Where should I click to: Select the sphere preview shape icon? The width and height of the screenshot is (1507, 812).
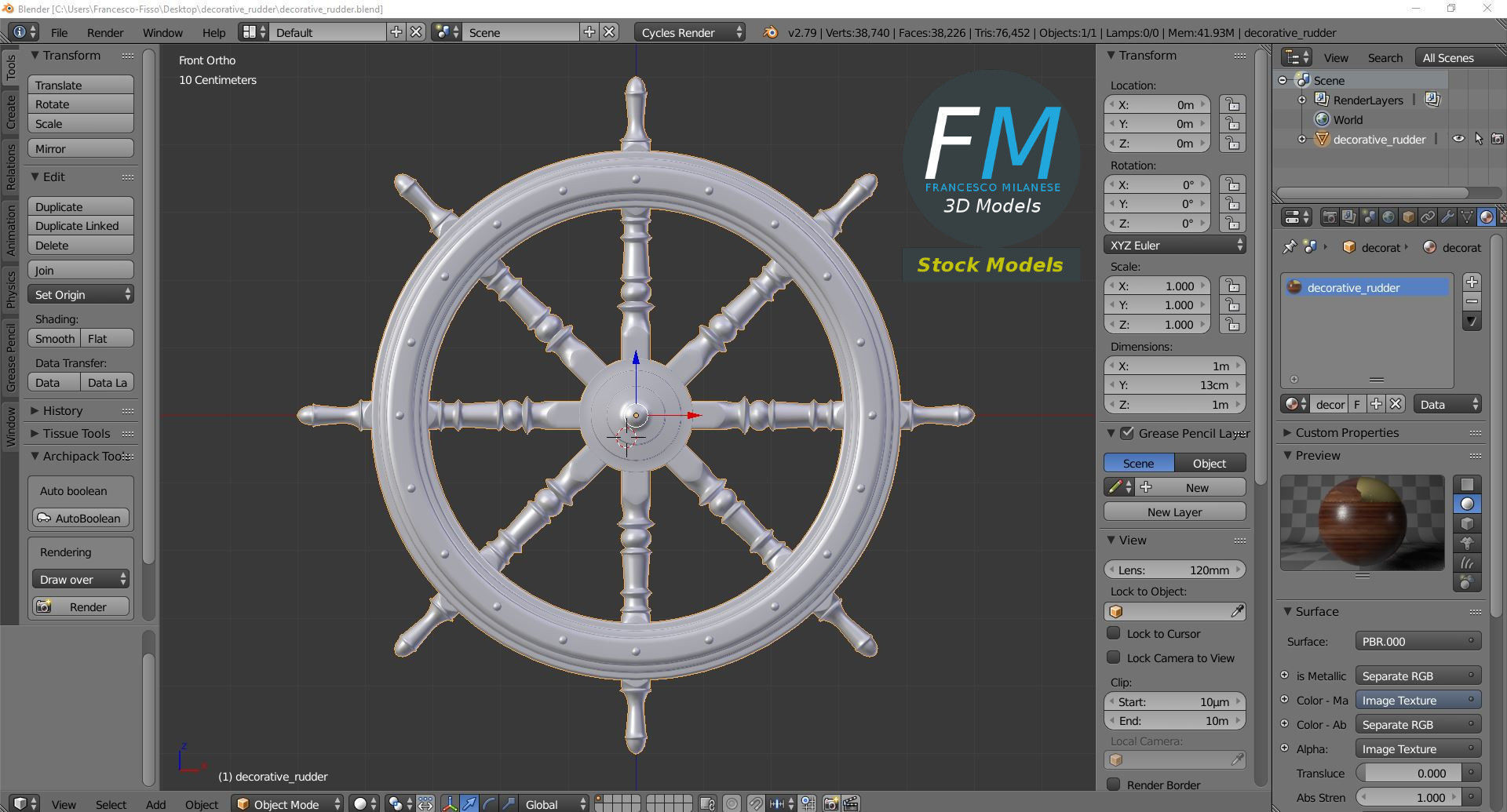tap(1467, 504)
